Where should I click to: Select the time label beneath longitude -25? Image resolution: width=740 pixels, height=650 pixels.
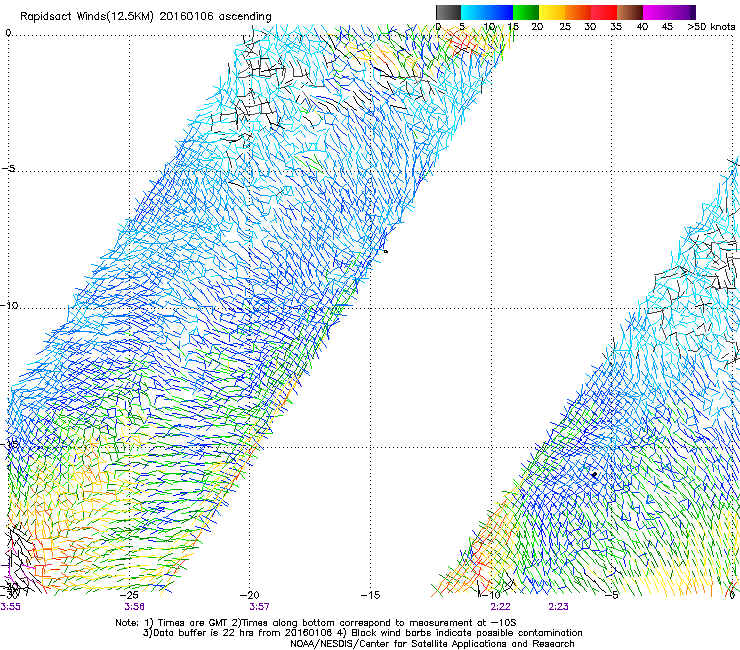click(x=135, y=607)
